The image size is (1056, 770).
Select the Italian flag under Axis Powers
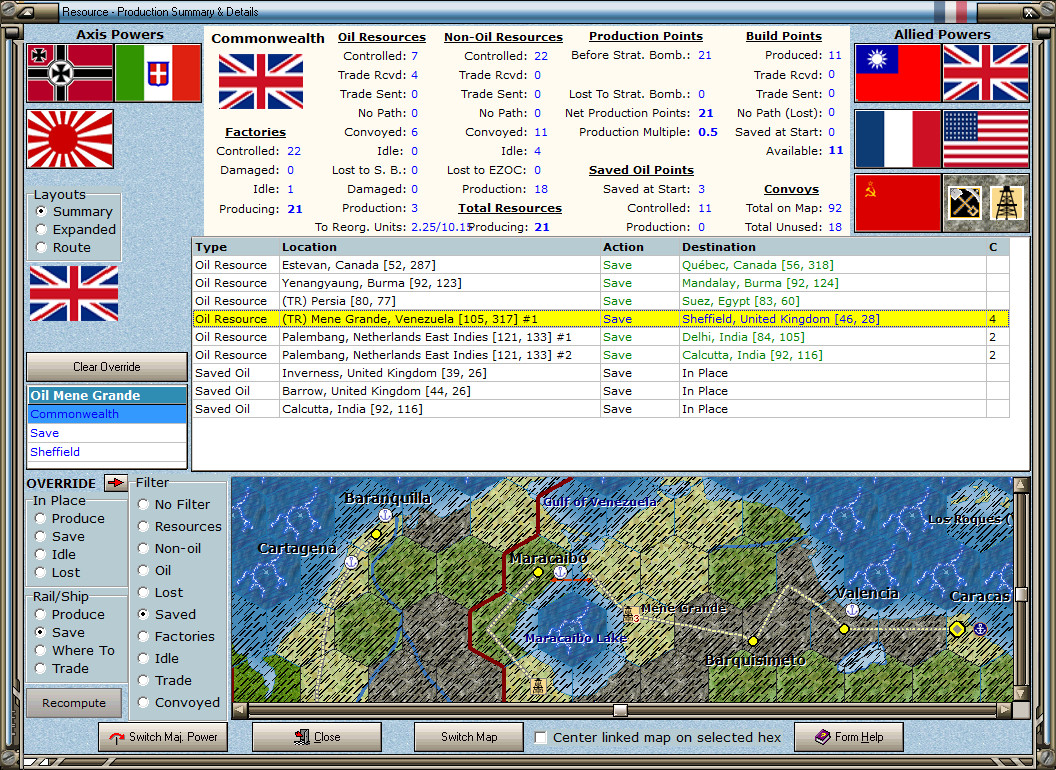(158, 73)
